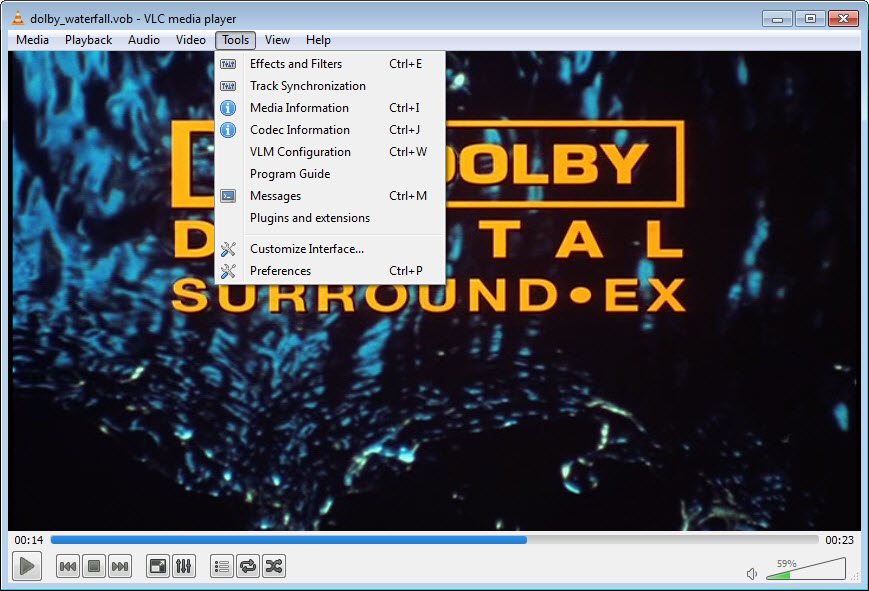Toggle the playlist view button
This screenshot has width=869, height=591.
[222, 567]
